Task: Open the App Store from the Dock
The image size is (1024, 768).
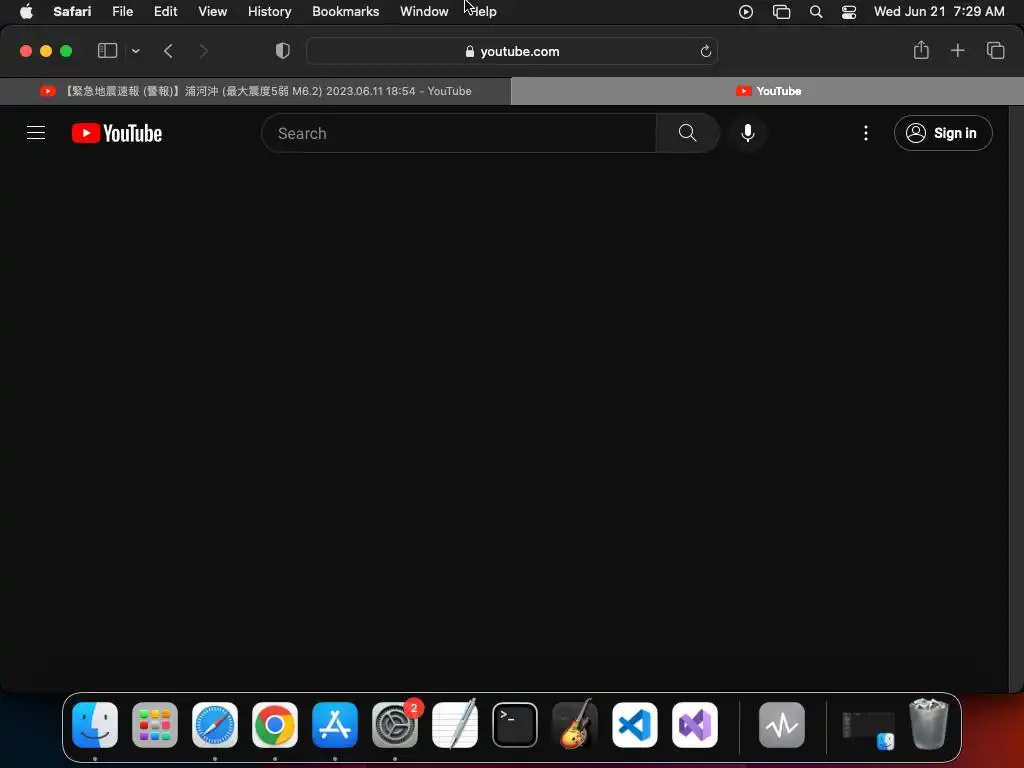Action: [x=335, y=725]
